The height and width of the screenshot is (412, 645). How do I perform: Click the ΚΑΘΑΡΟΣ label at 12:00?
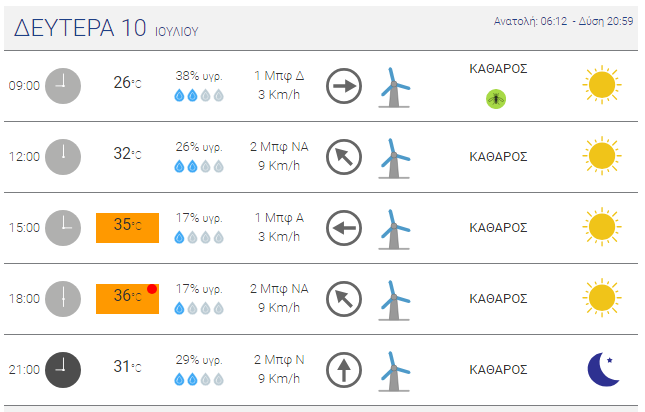point(498,157)
